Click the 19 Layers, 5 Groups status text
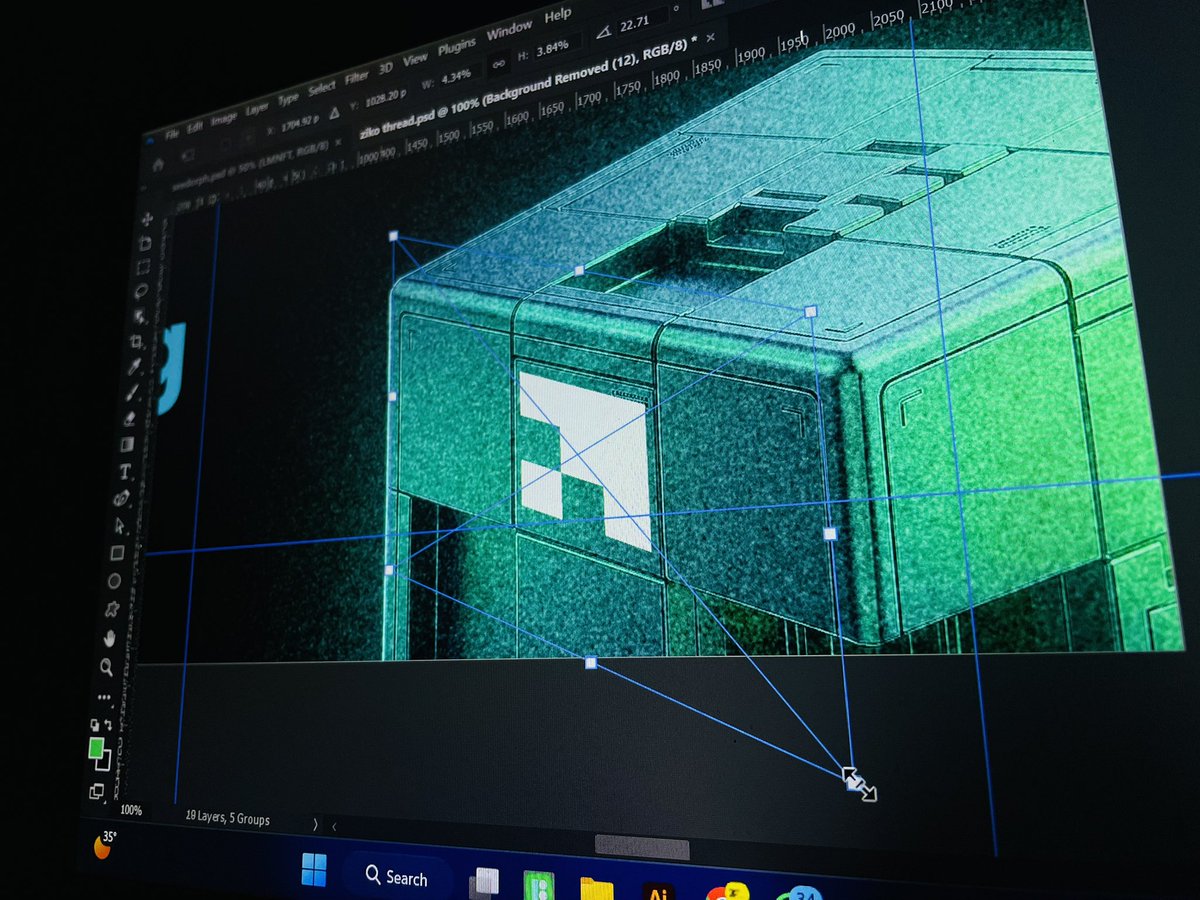This screenshot has width=1200, height=900. (x=228, y=819)
